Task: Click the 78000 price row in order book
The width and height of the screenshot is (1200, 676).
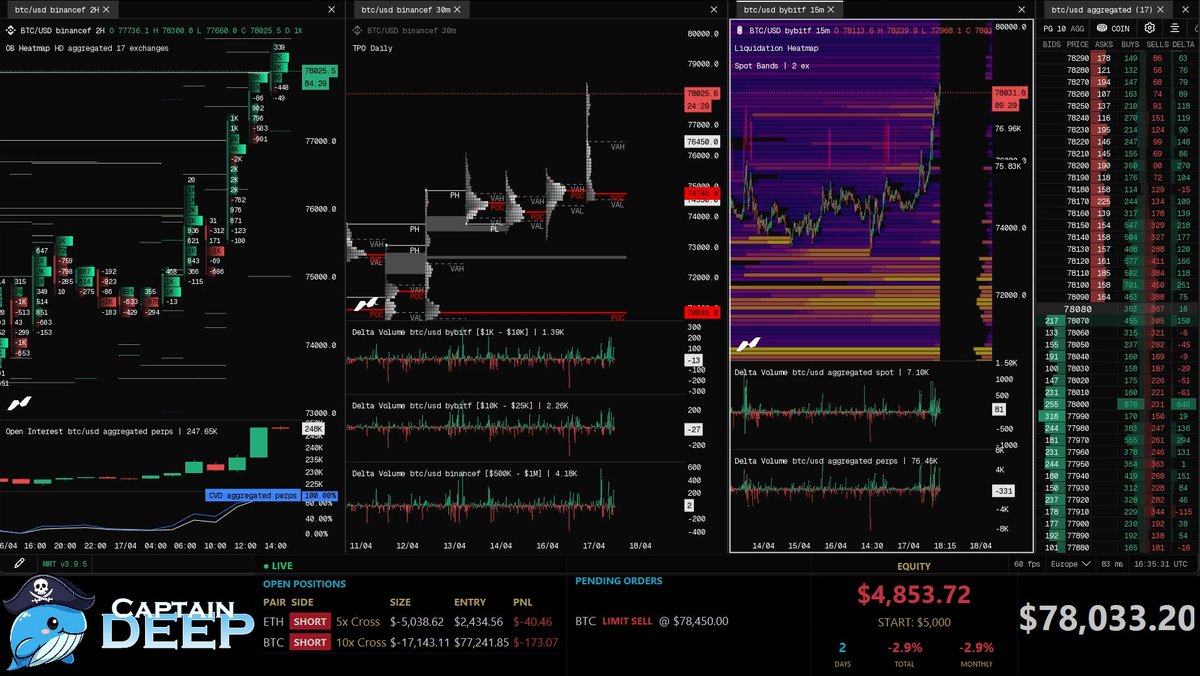Action: (x=1118, y=404)
